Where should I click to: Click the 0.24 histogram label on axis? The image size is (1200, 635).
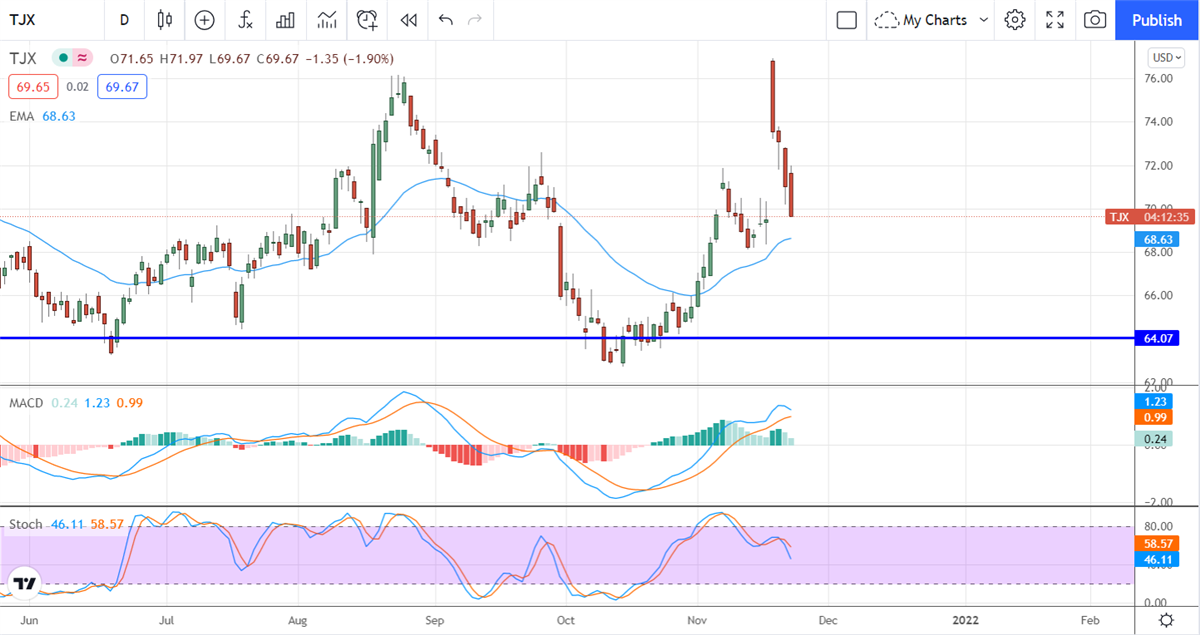1156,438
